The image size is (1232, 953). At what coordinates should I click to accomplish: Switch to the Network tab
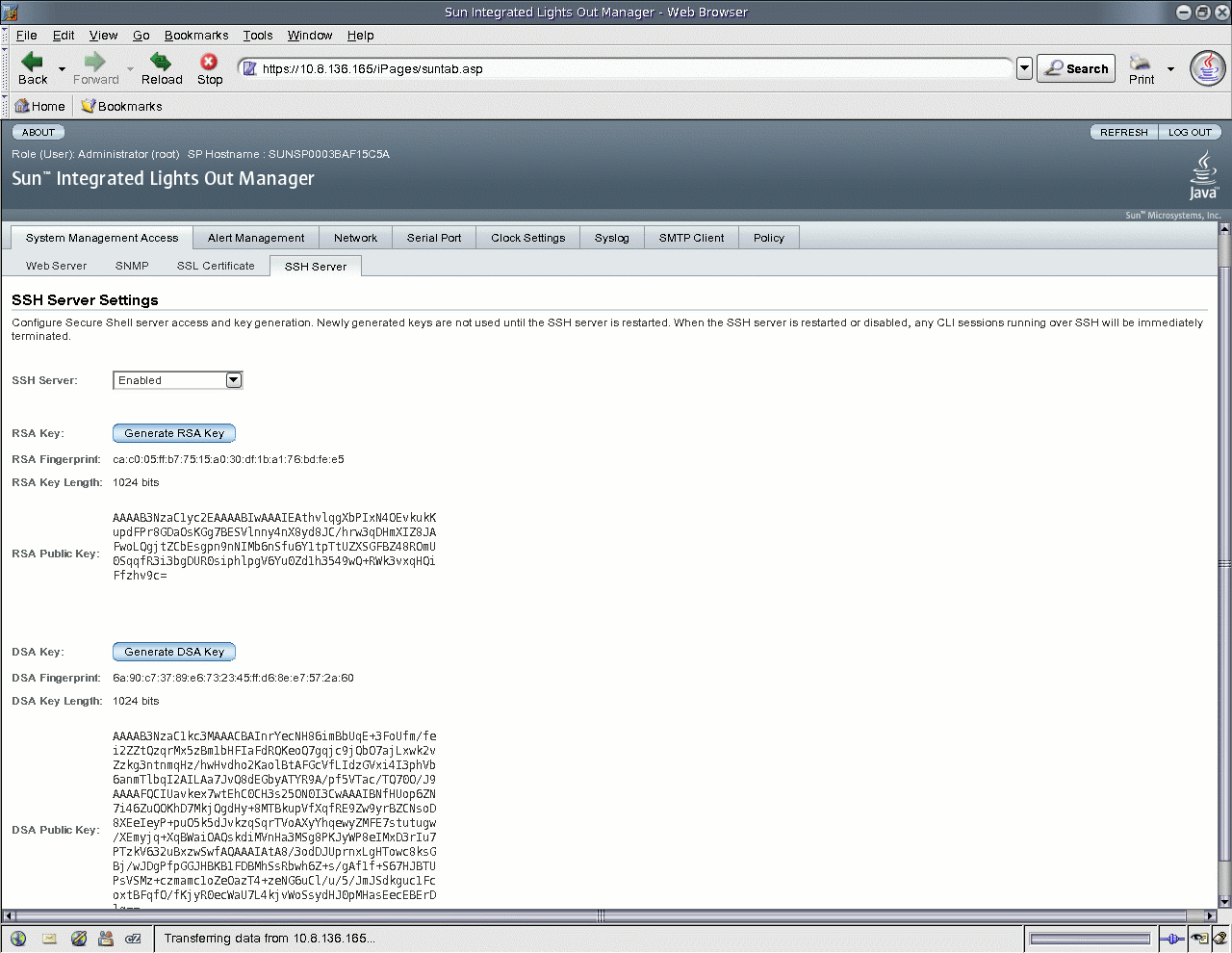tap(356, 238)
